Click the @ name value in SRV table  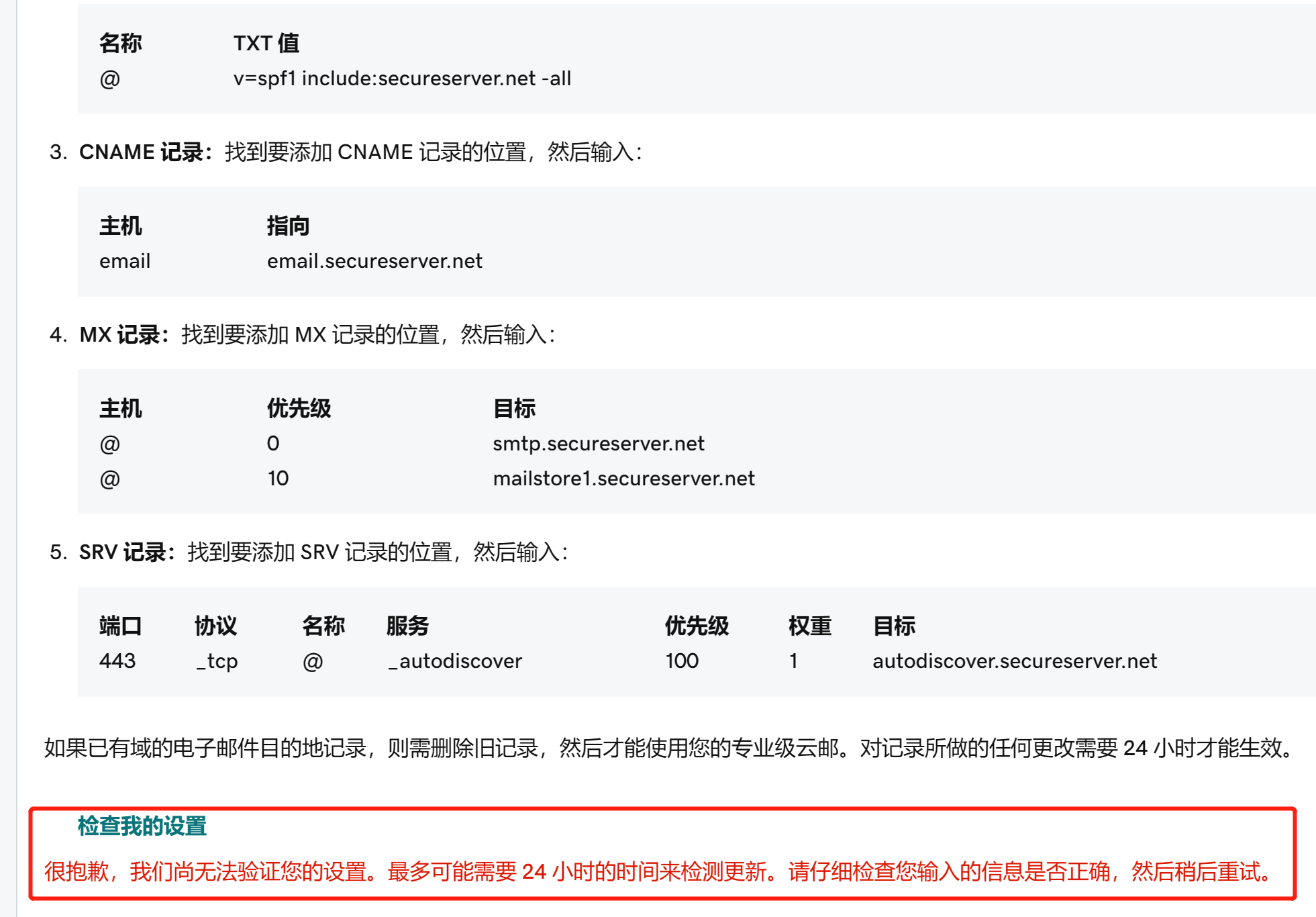pos(313,662)
